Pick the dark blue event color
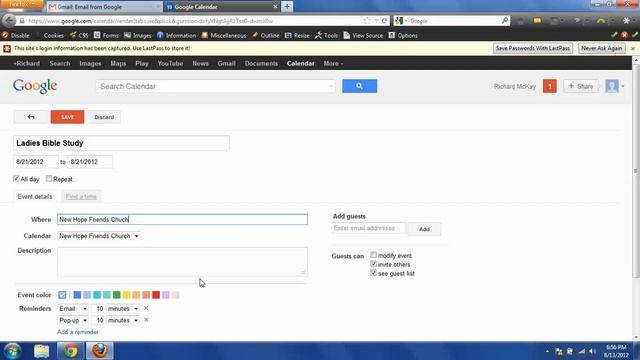Image resolution: width=640 pixels, height=360 pixels. (x=77, y=295)
